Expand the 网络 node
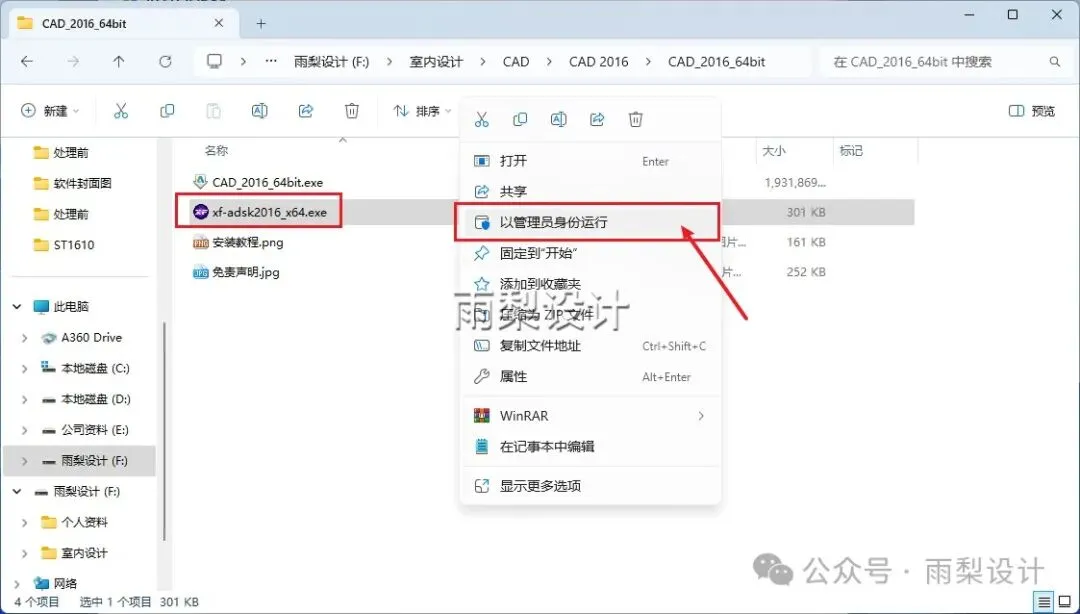Screen dimensions: 1080x614 [x=17, y=584]
